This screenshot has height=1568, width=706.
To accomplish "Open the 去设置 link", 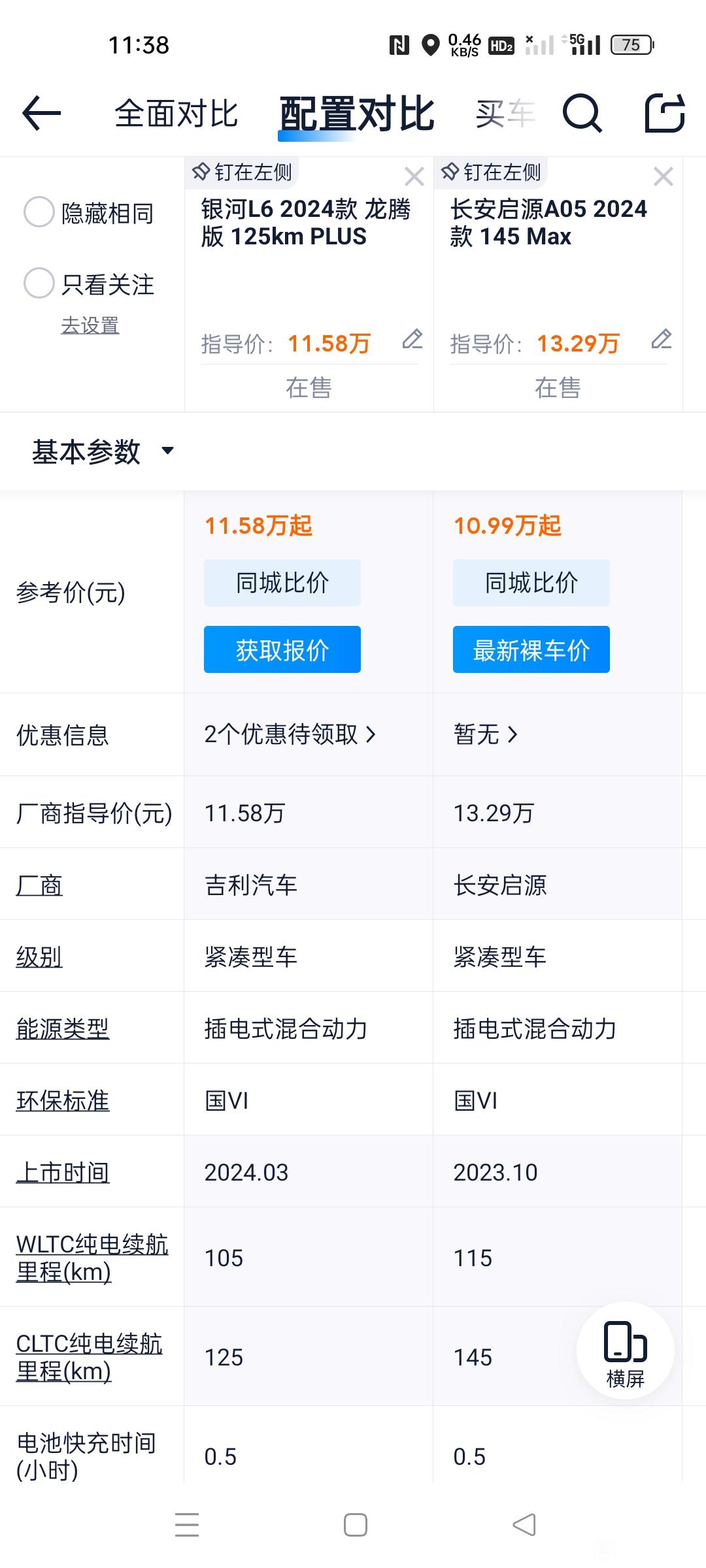I will (90, 325).
